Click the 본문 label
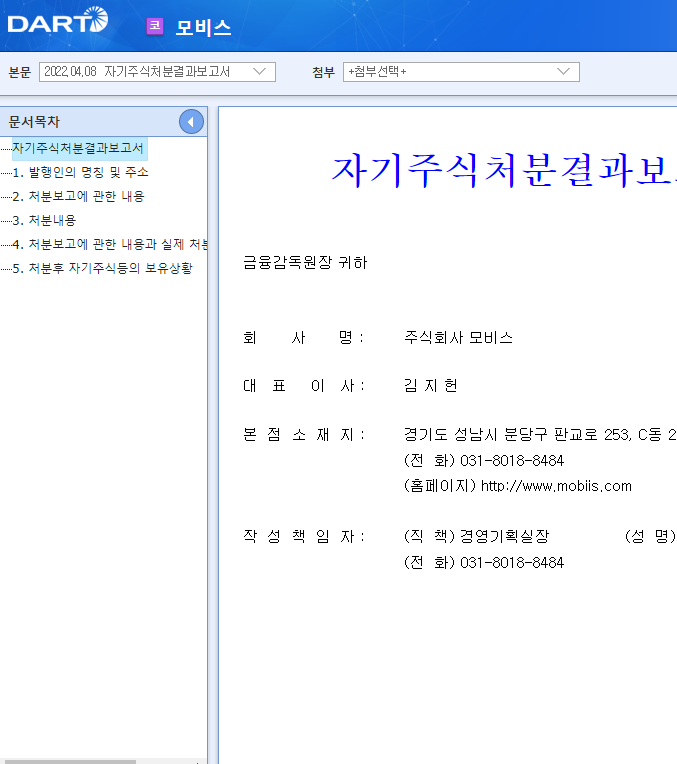 coord(20,72)
